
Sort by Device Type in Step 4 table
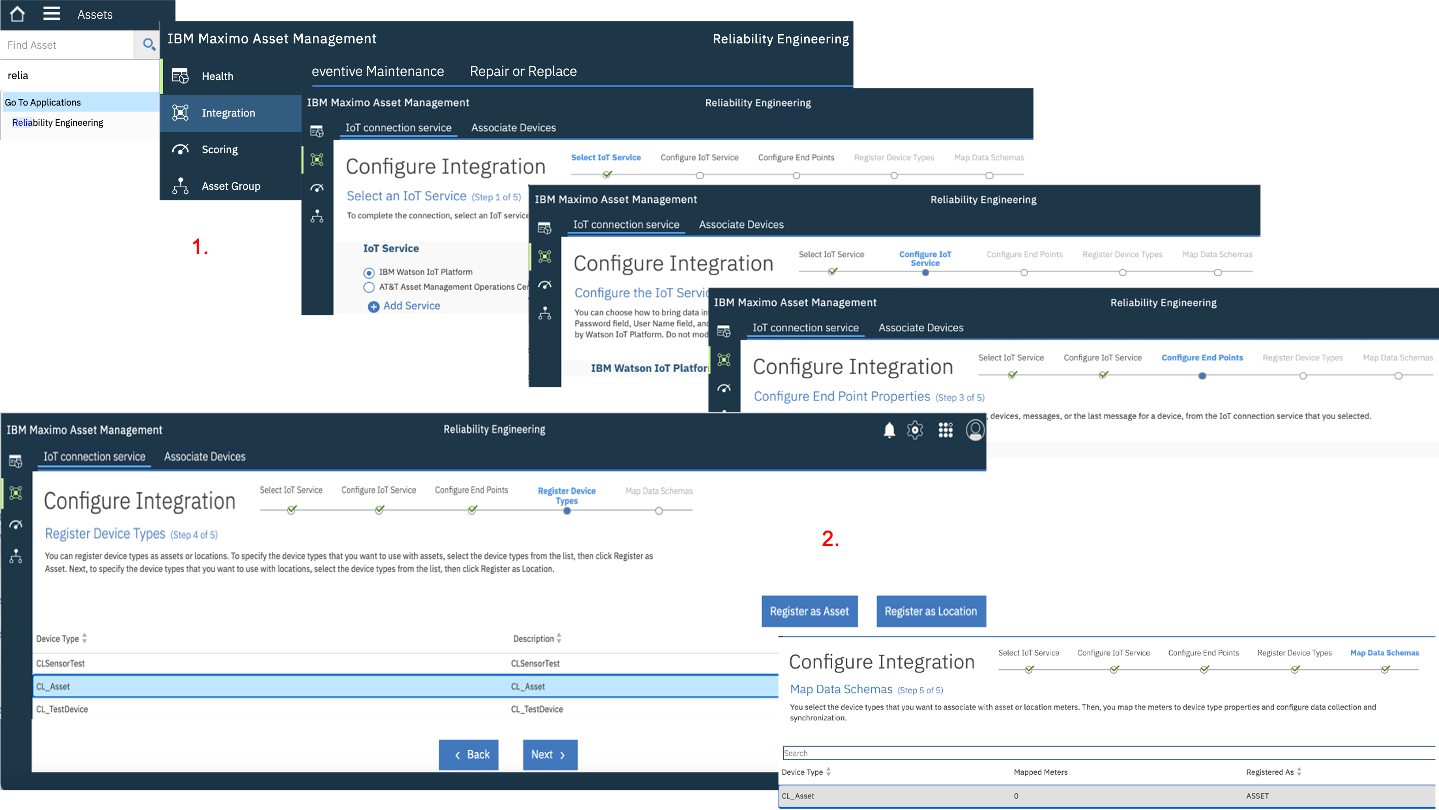(x=62, y=638)
